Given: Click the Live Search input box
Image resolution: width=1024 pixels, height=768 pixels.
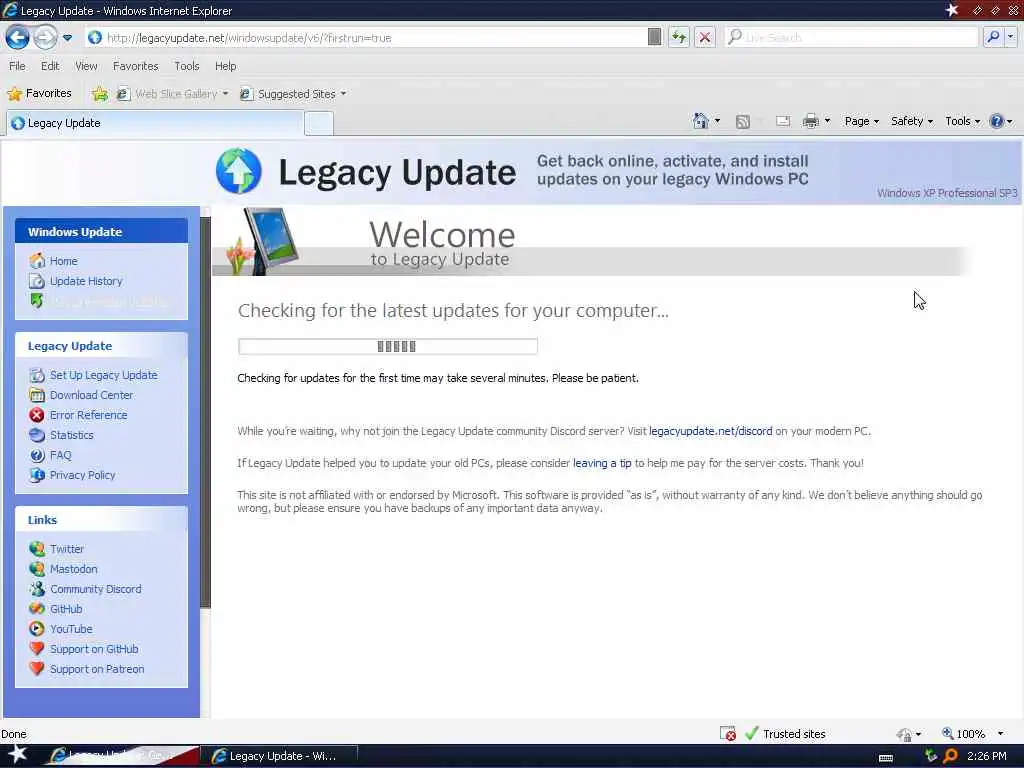Looking at the screenshot, I should (852, 38).
